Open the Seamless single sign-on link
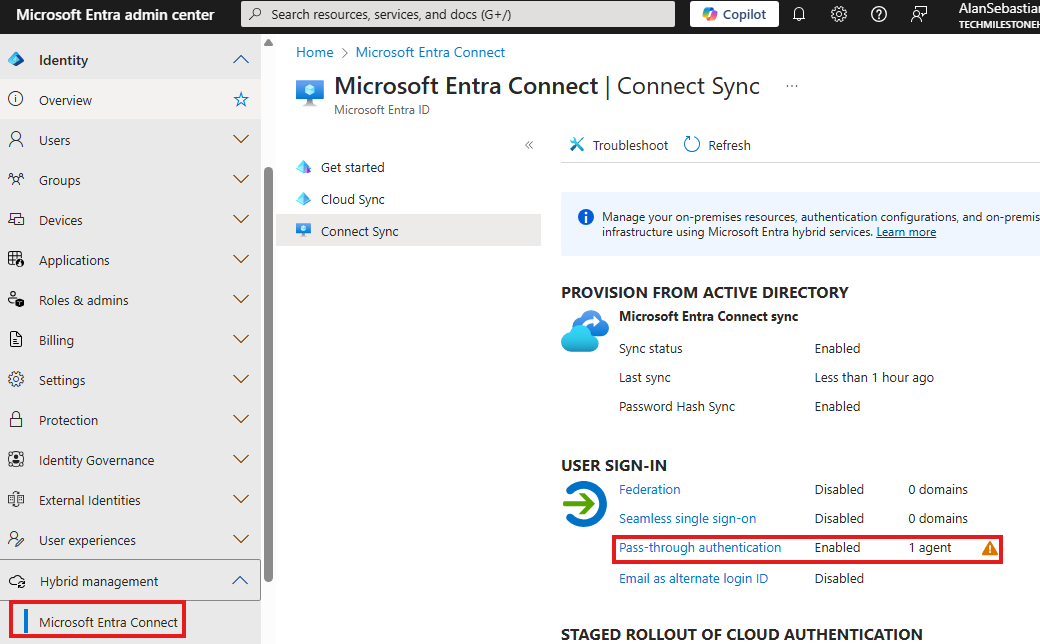The height and width of the screenshot is (644, 1040). coord(687,519)
